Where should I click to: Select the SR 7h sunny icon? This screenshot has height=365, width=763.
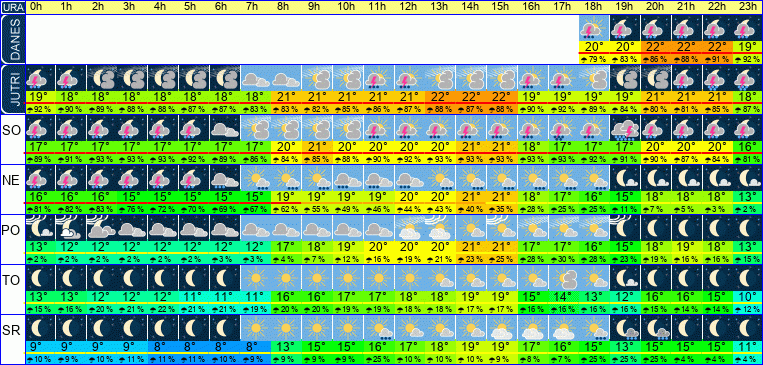(255, 327)
